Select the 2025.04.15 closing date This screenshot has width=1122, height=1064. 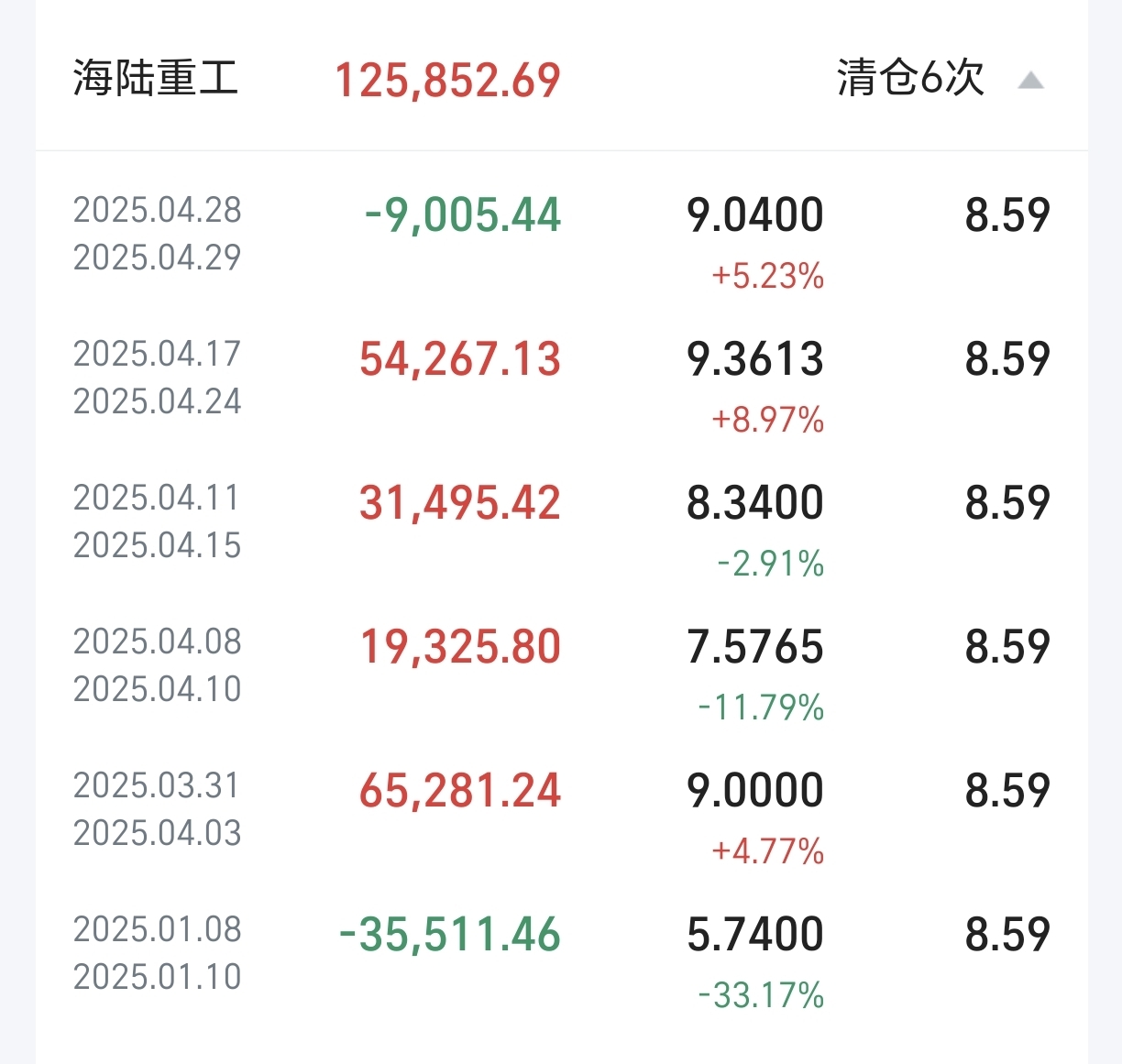pyautogui.click(x=158, y=545)
